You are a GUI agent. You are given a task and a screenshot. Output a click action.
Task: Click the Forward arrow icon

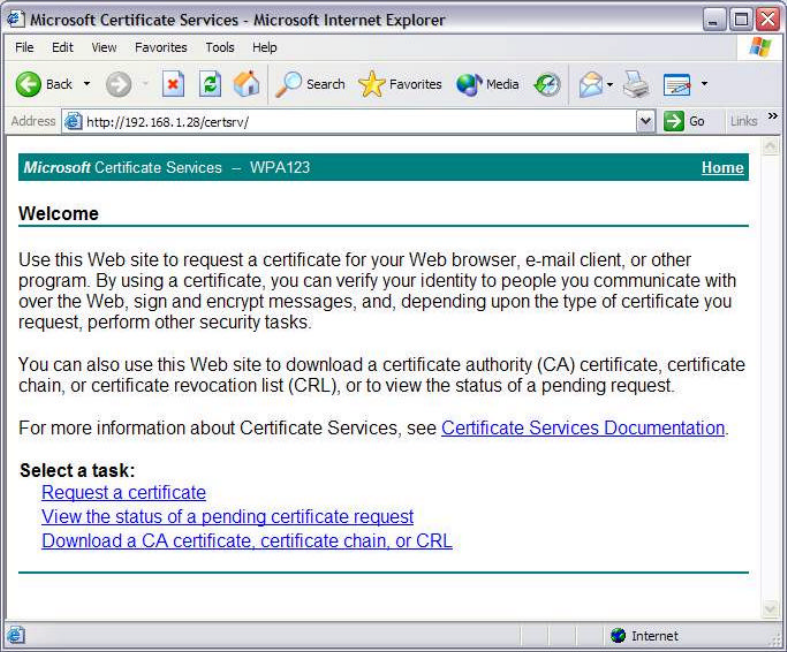118,84
